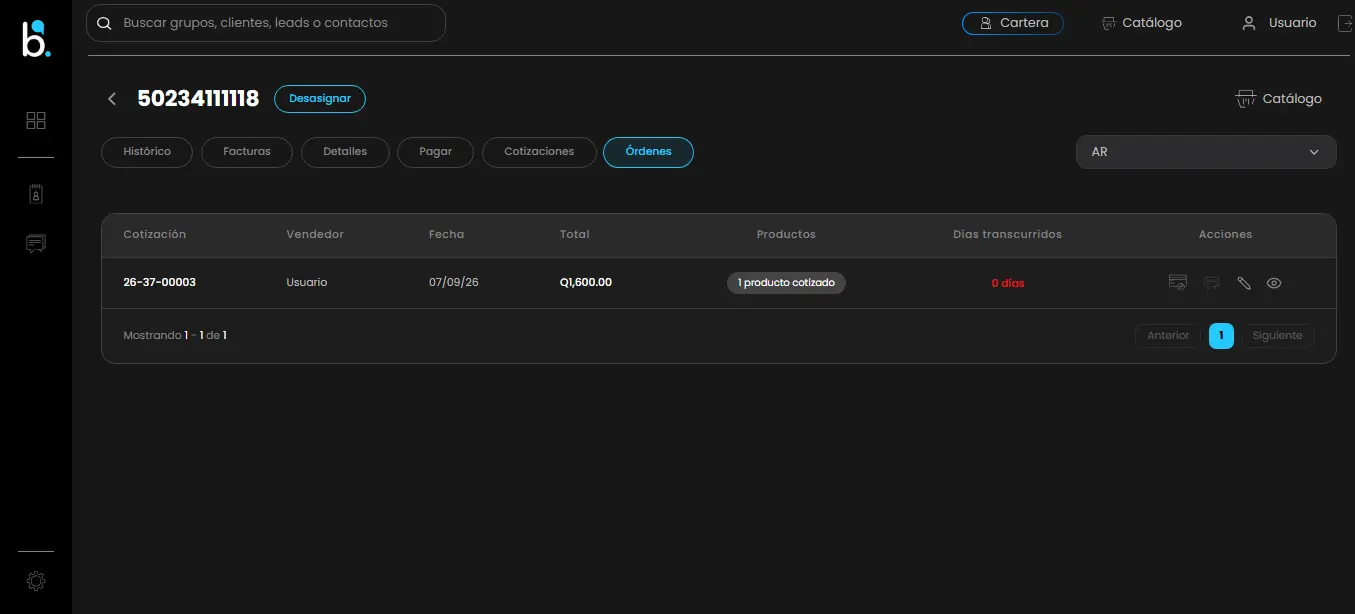1355x614 pixels.
Task: Open the contacts book icon in the sidebar
Action: click(x=36, y=194)
